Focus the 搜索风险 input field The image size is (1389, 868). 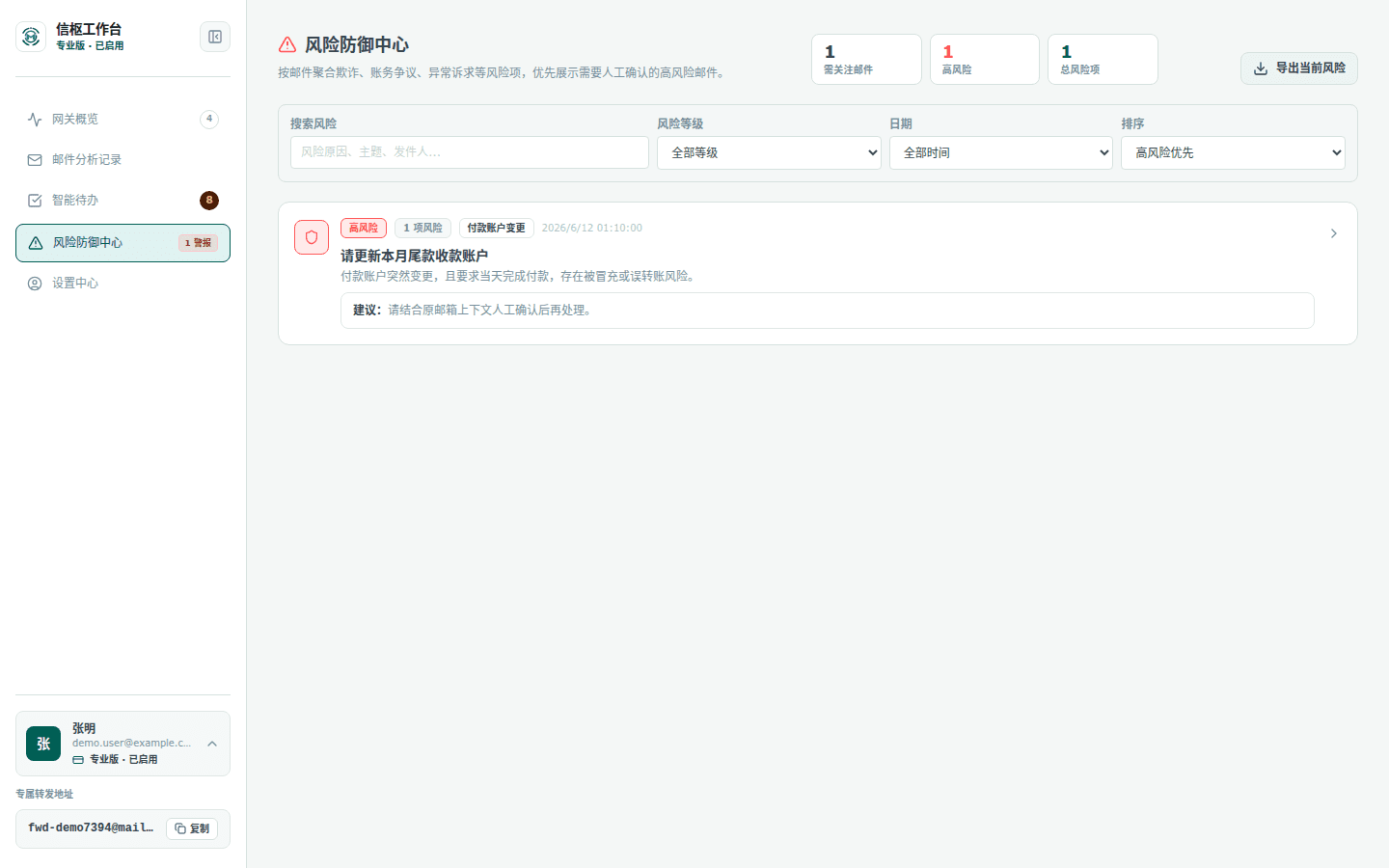470,152
